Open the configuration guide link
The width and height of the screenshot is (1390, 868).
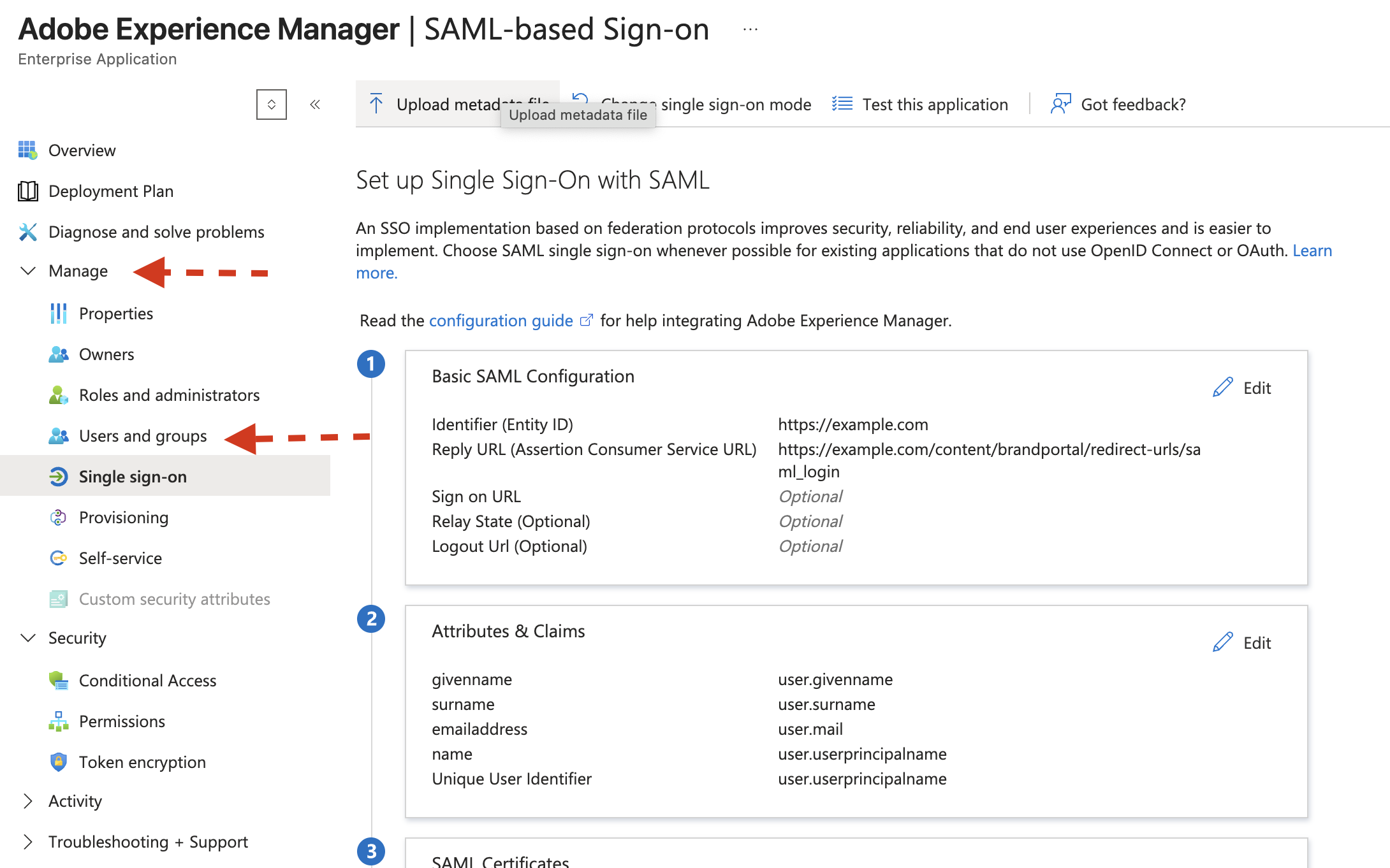(501, 320)
